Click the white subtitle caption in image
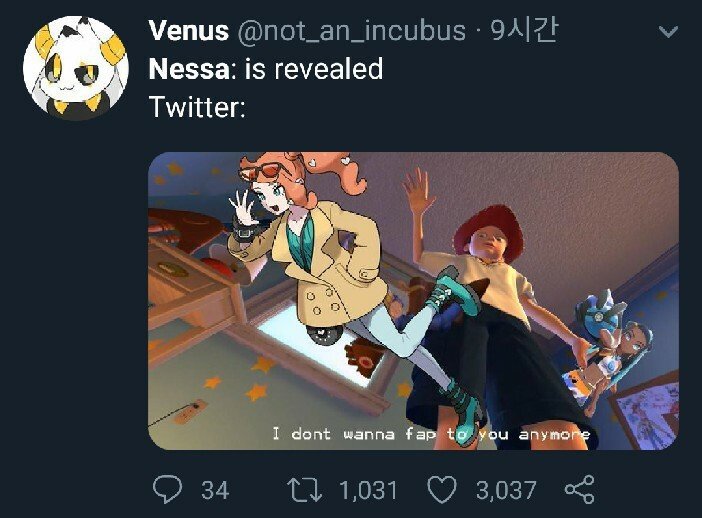 click(431, 434)
